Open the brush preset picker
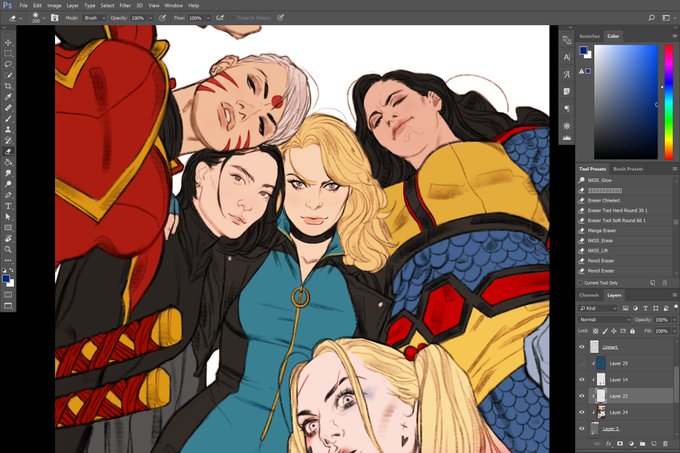Image resolution: width=680 pixels, height=453 pixels. coord(36,18)
